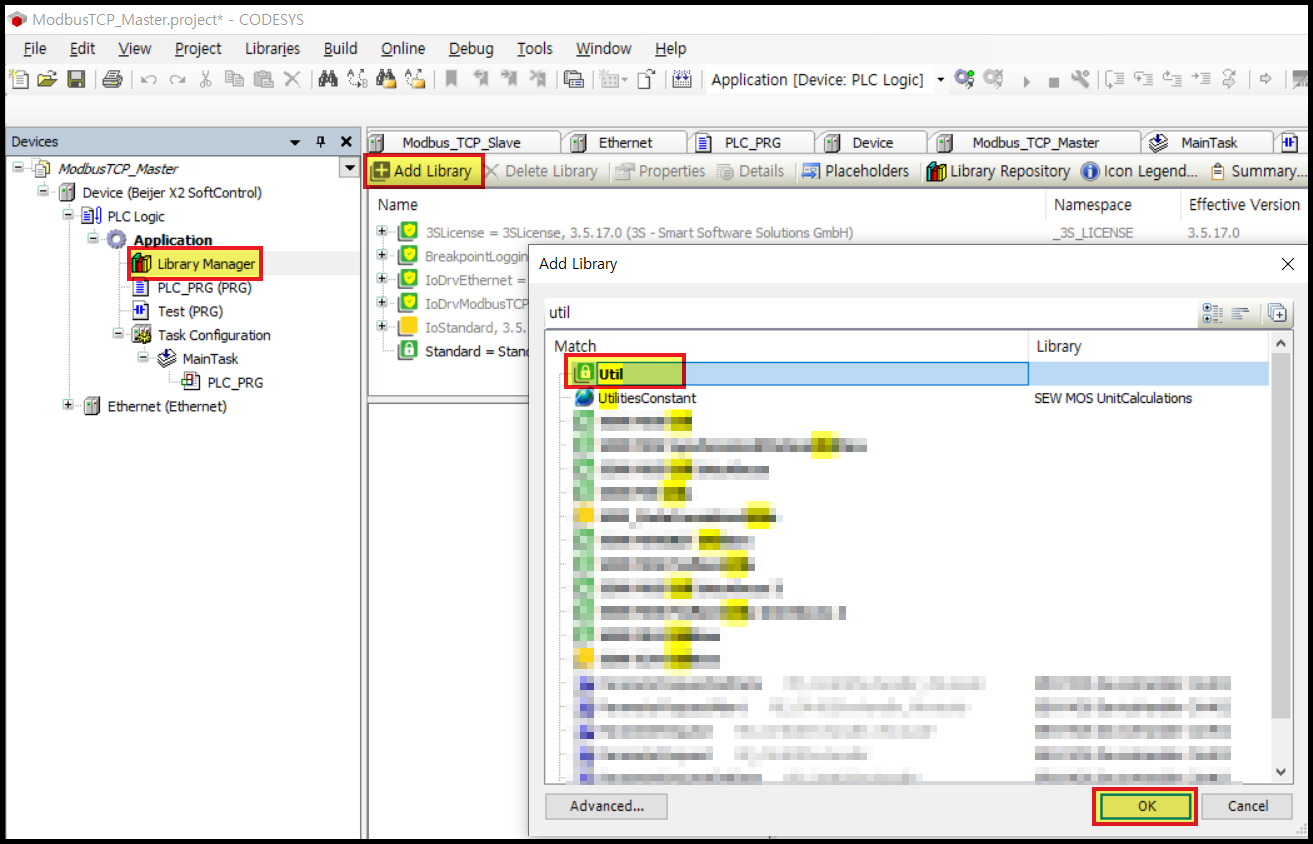Image resolution: width=1313 pixels, height=844 pixels.
Task: Save the project with floppy icon
Action: [x=76, y=79]
